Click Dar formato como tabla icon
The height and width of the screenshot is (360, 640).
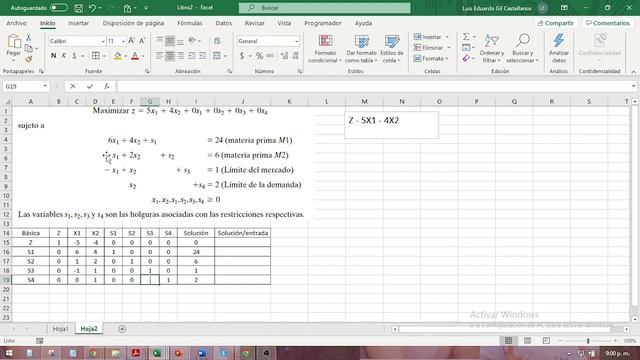(x=362, y=49)
